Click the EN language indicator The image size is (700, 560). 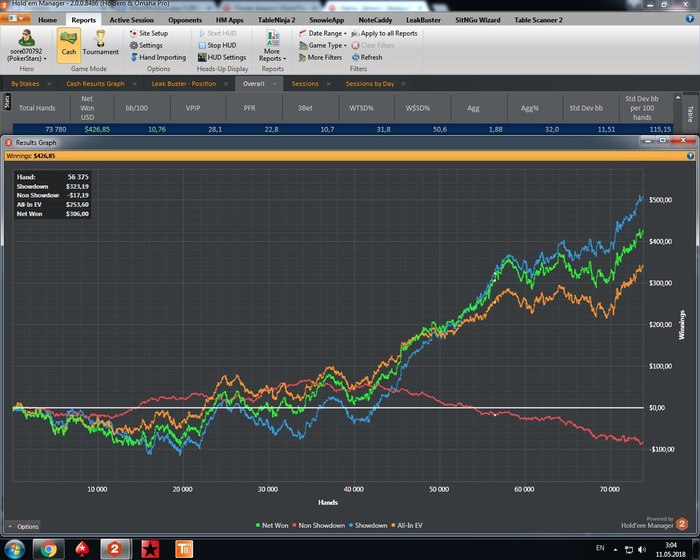coord(600,548)
